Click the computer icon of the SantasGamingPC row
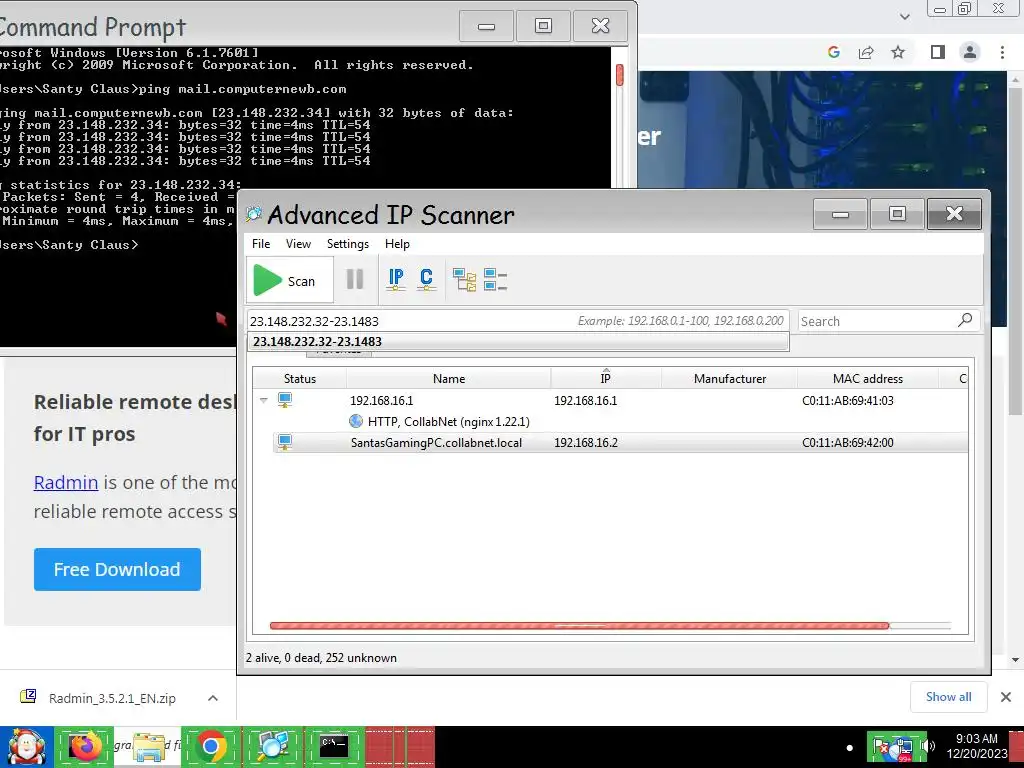 pyautogui.click(x=285, y=442)
